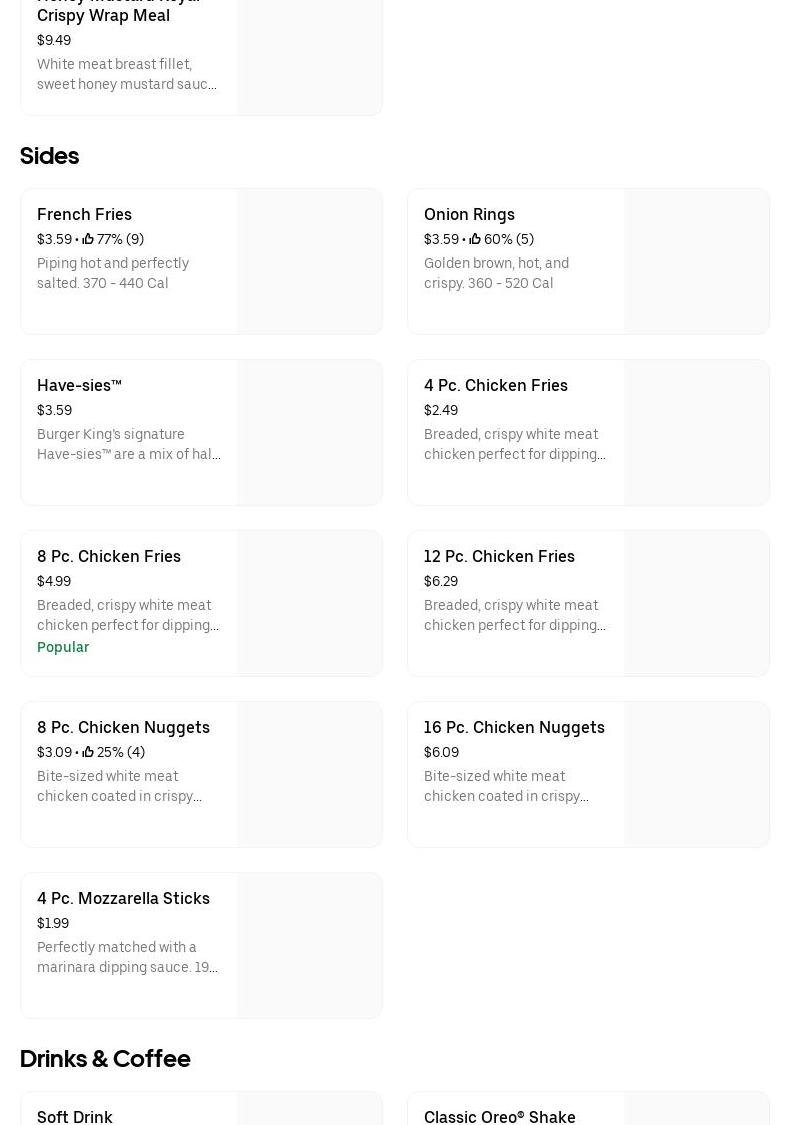Click the Onion Rings image thumbnail

(x=696, y=262)
